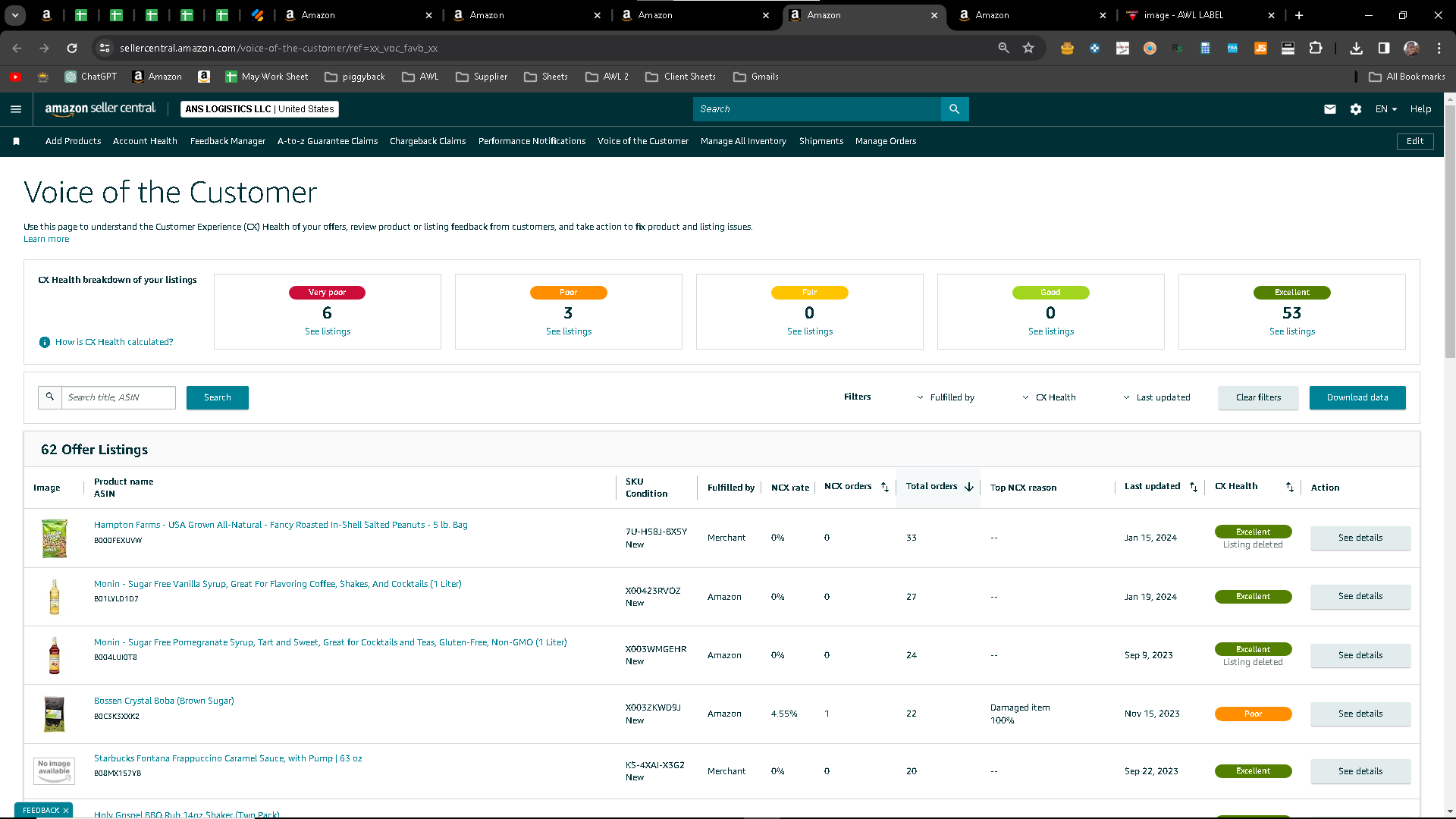Sort by Total orders arrow
This screenshot has height=819, width=1456.
click(969, 487)
